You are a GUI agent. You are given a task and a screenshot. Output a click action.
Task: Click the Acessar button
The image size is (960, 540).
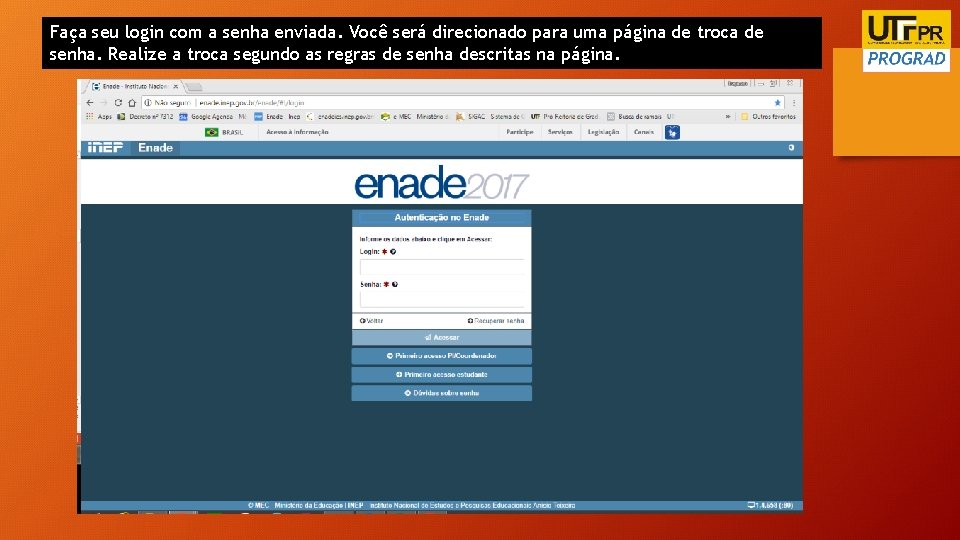tap(441, 337)
